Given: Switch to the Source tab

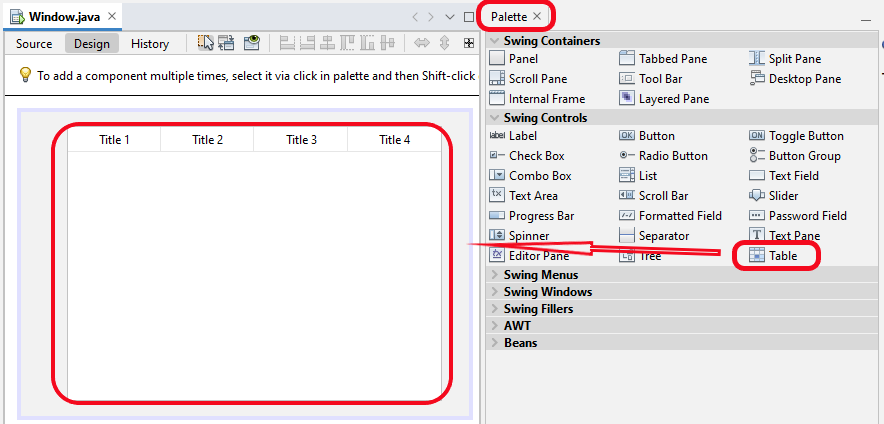Looking at the screenshot, I should (34, 44).
